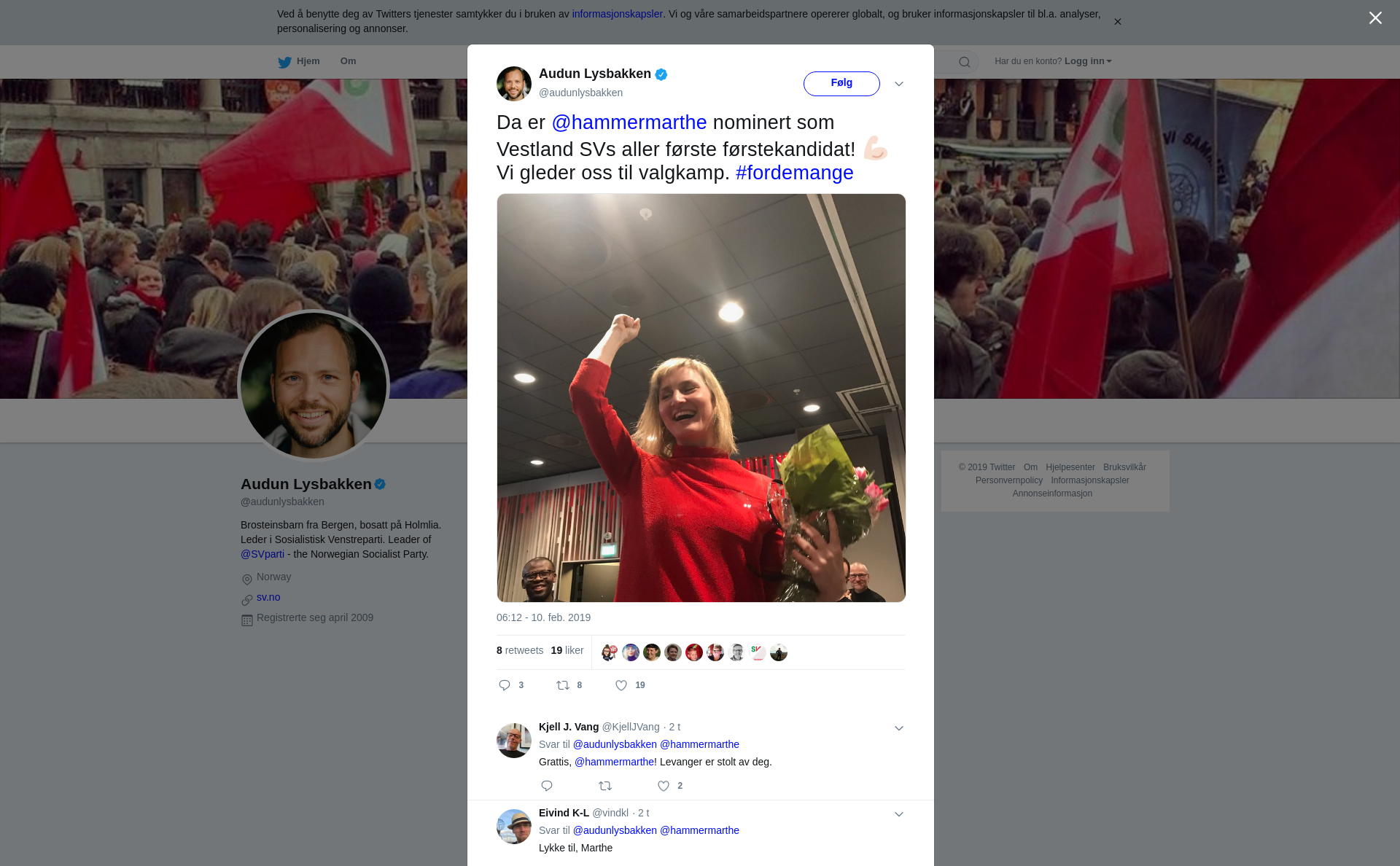Viewport: 1400px width, 866px height.
Task: Dismiss the cookie notice banner
Action: point(1117,22)
